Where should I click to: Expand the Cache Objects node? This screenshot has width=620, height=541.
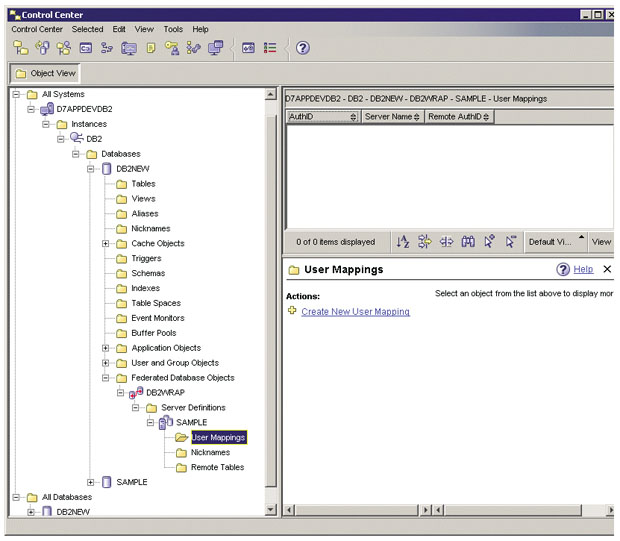106,244
